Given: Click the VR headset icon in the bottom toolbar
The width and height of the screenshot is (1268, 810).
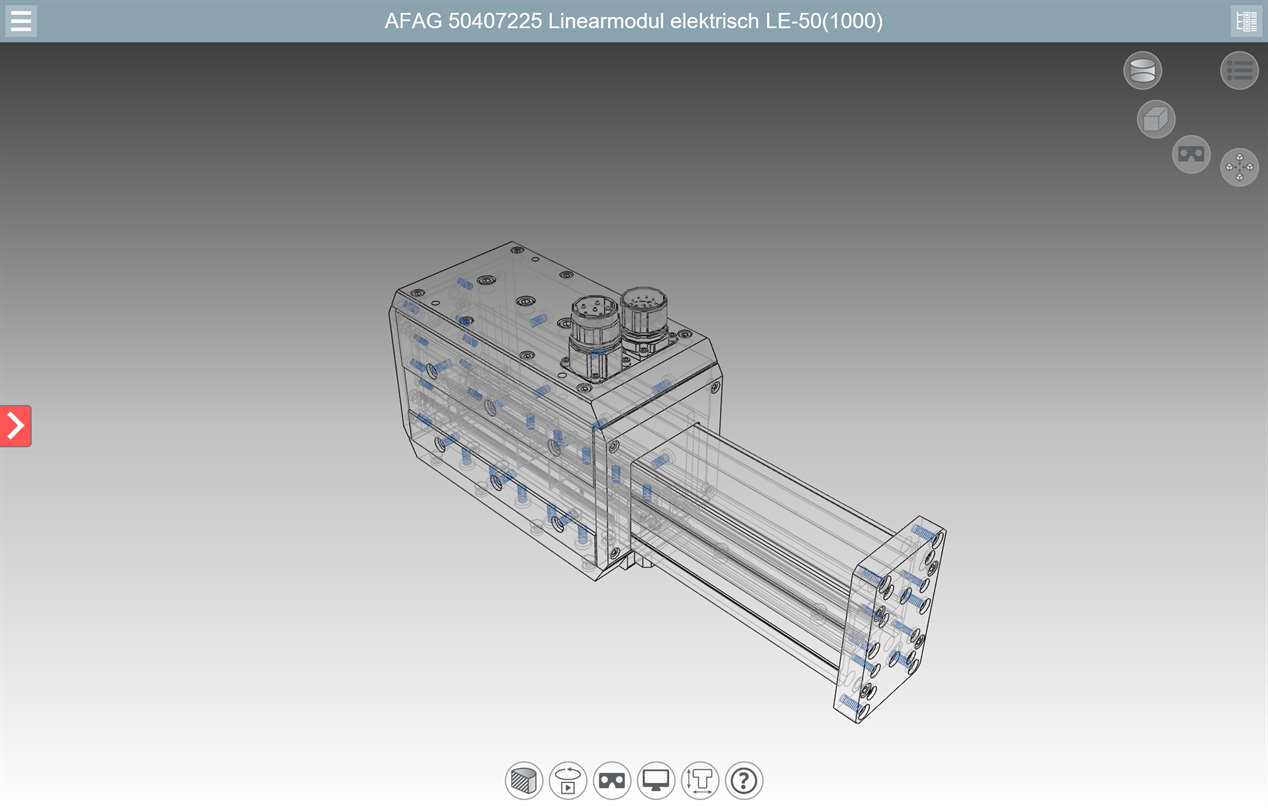Looking at the screenshot, I should coord(612,780).
